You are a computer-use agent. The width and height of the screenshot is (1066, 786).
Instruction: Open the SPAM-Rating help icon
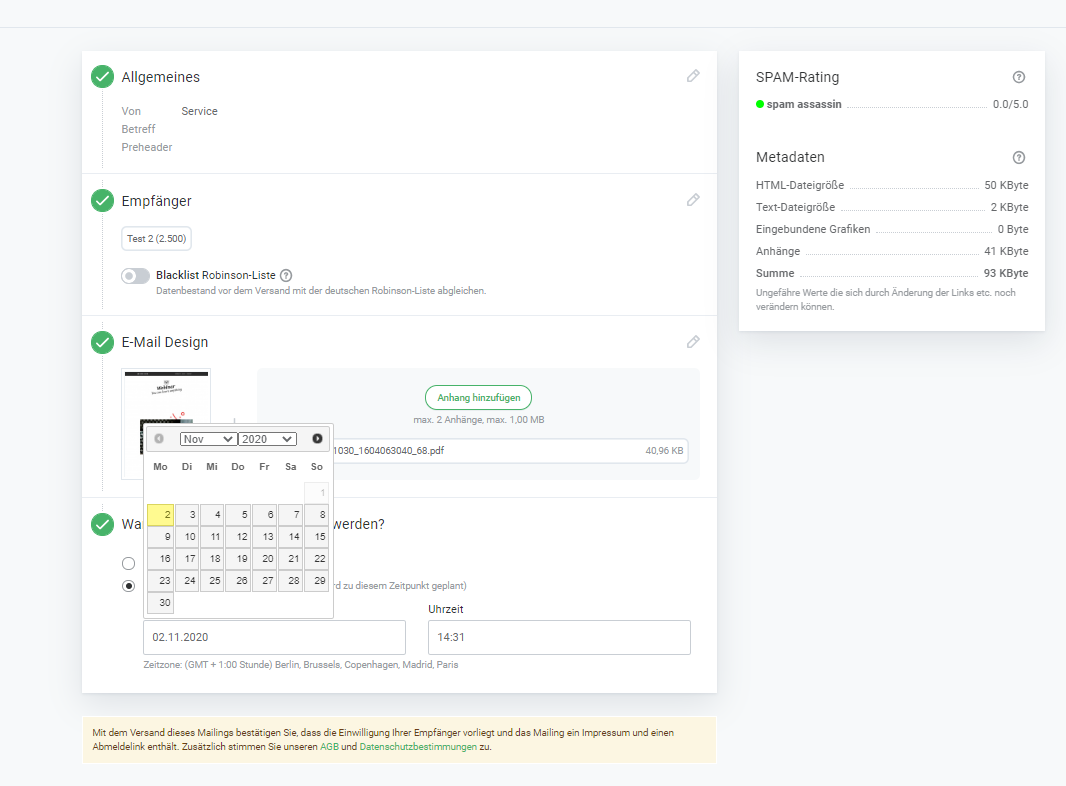coord(1019,77)
